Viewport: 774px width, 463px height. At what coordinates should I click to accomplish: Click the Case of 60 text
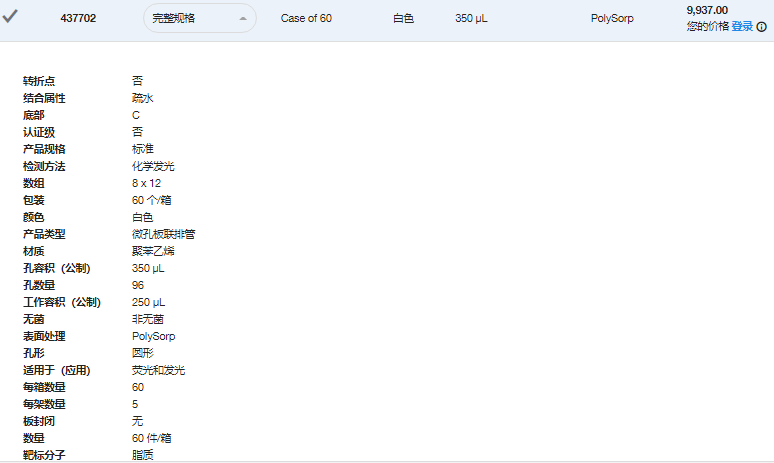pos(306,18)
